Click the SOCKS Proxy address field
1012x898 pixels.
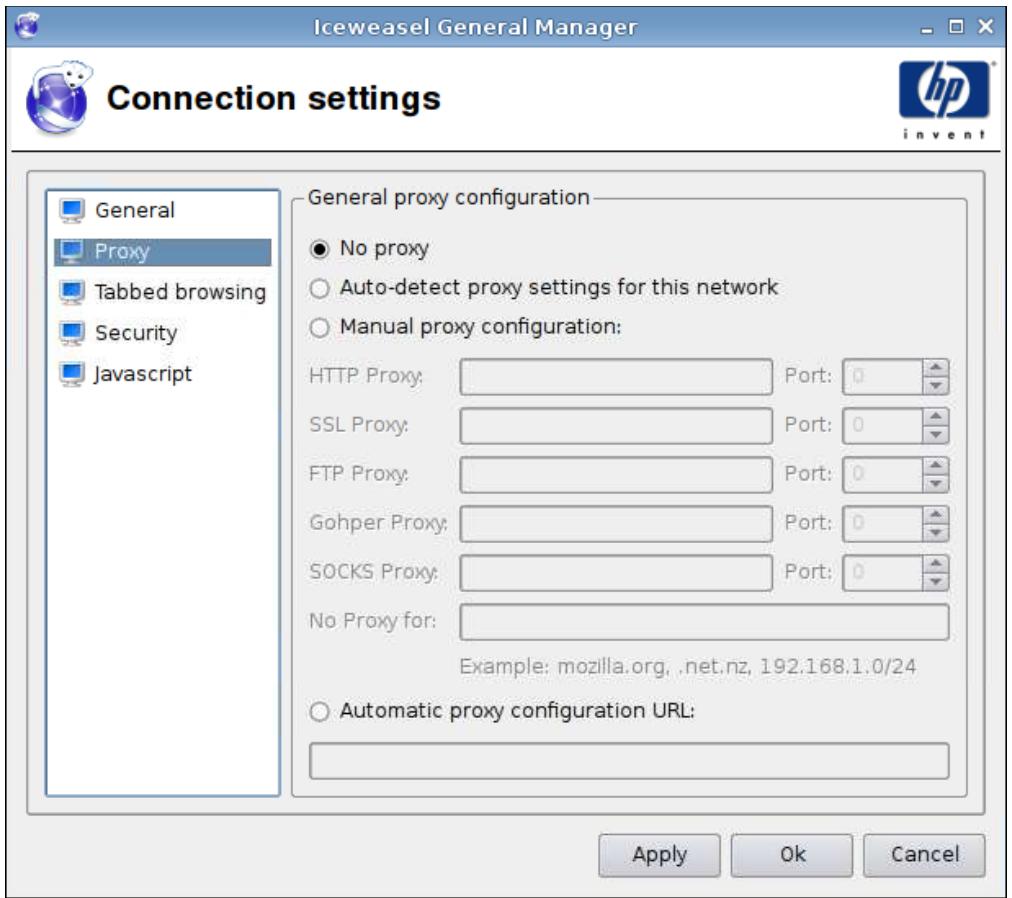616,573
